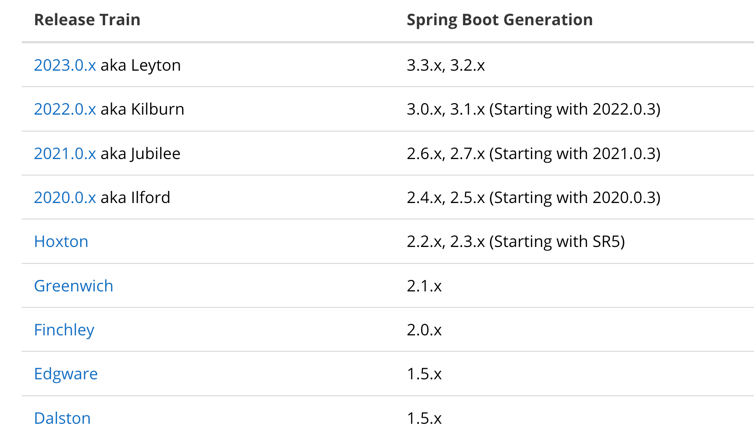Click the Release Train column header
Viewport: 754px width, 444px height.
click(x=87, y=20)
